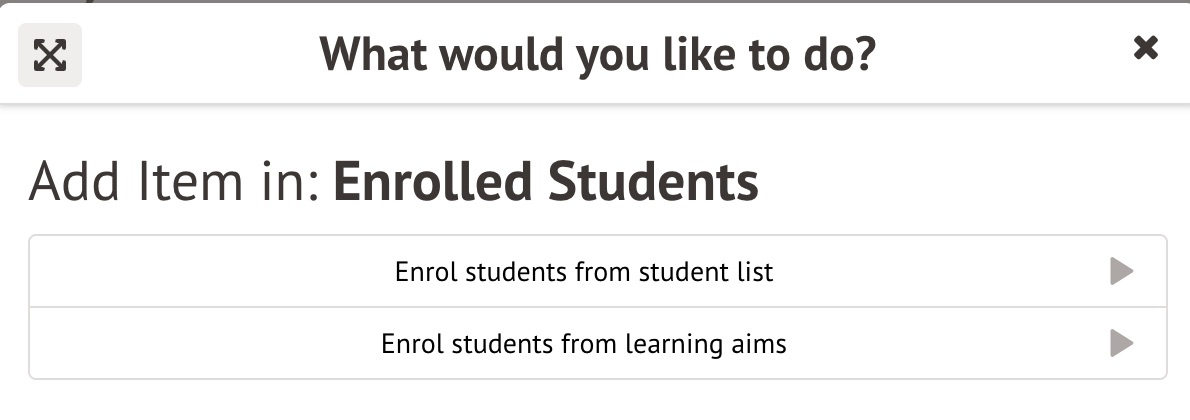Select Enrol students from learning aims

click(x=584, y=344)
